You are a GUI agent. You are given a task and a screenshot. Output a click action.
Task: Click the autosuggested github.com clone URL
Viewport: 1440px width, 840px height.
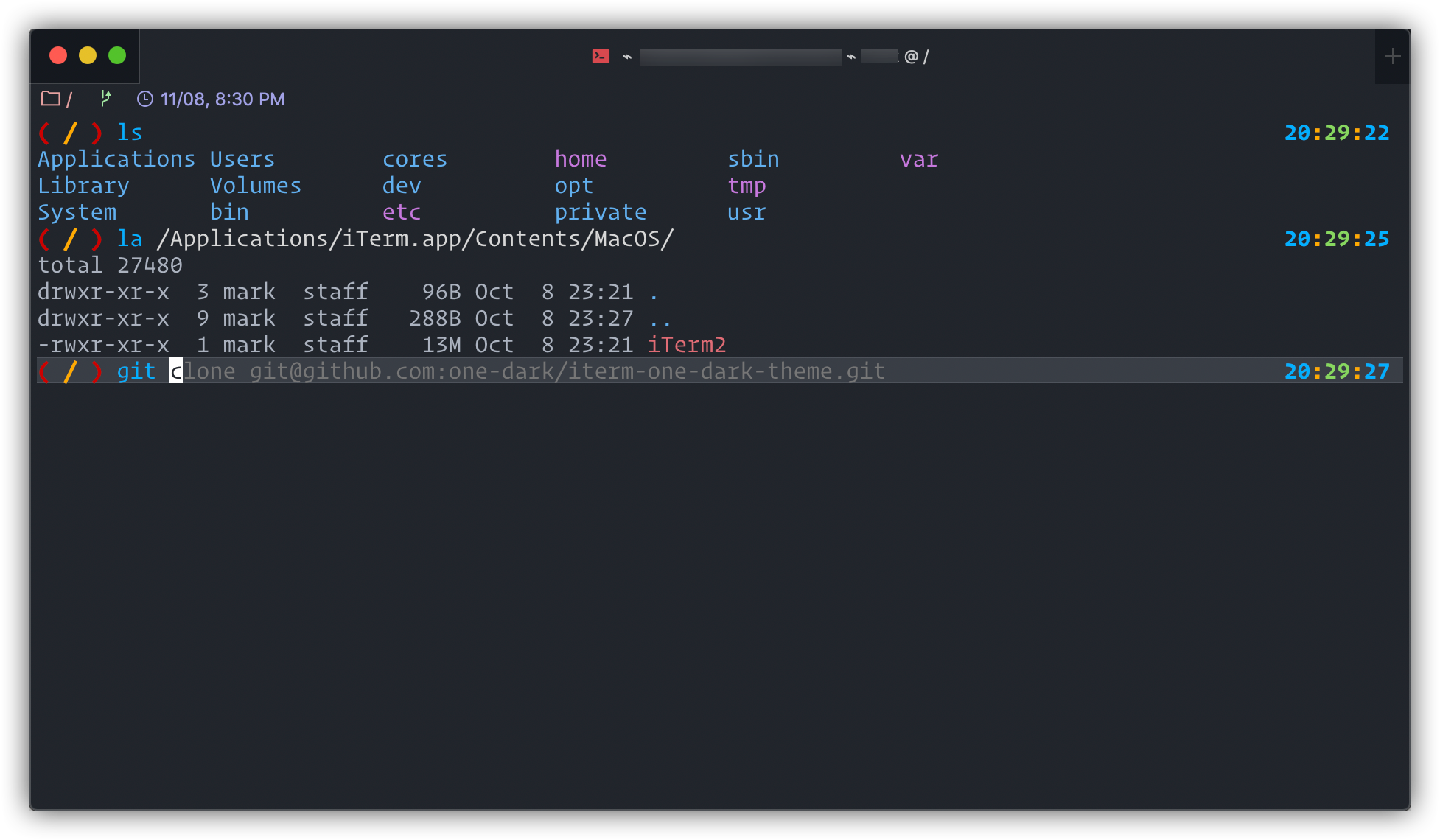coord(566,371)
